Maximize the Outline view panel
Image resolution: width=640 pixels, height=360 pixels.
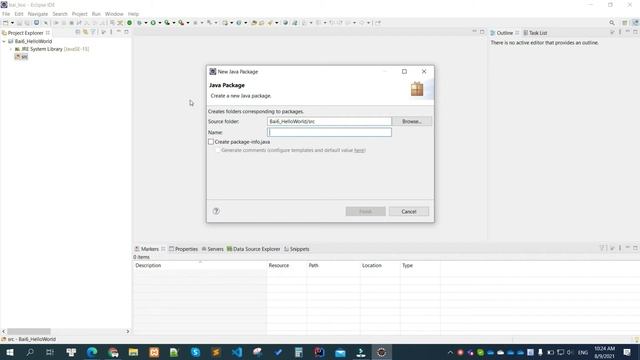pyautogui.click(x=635, y=32)
